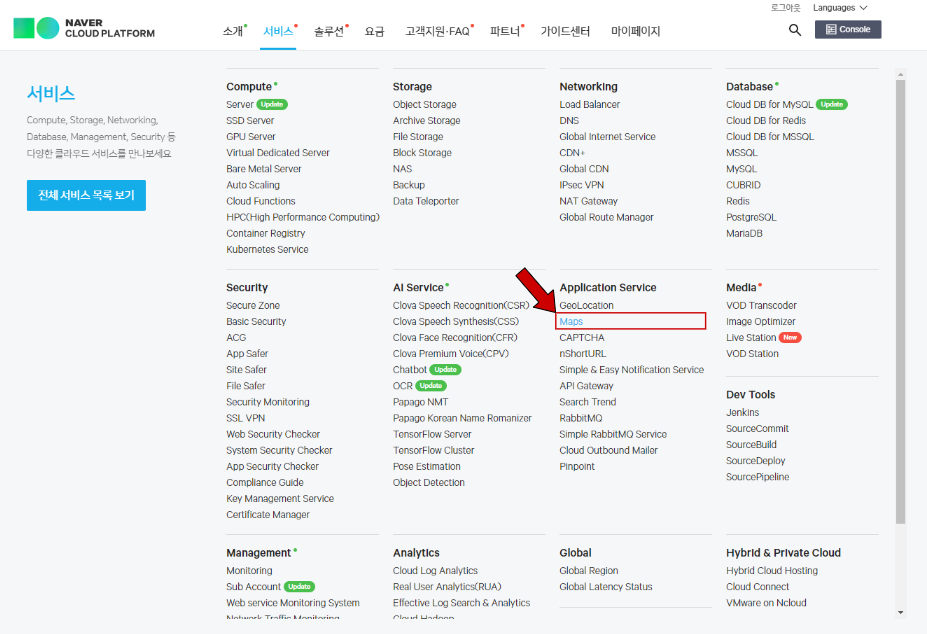Open the MariaDB link
This screenshot has width=927, height=634.
click(x=744, y=234)
